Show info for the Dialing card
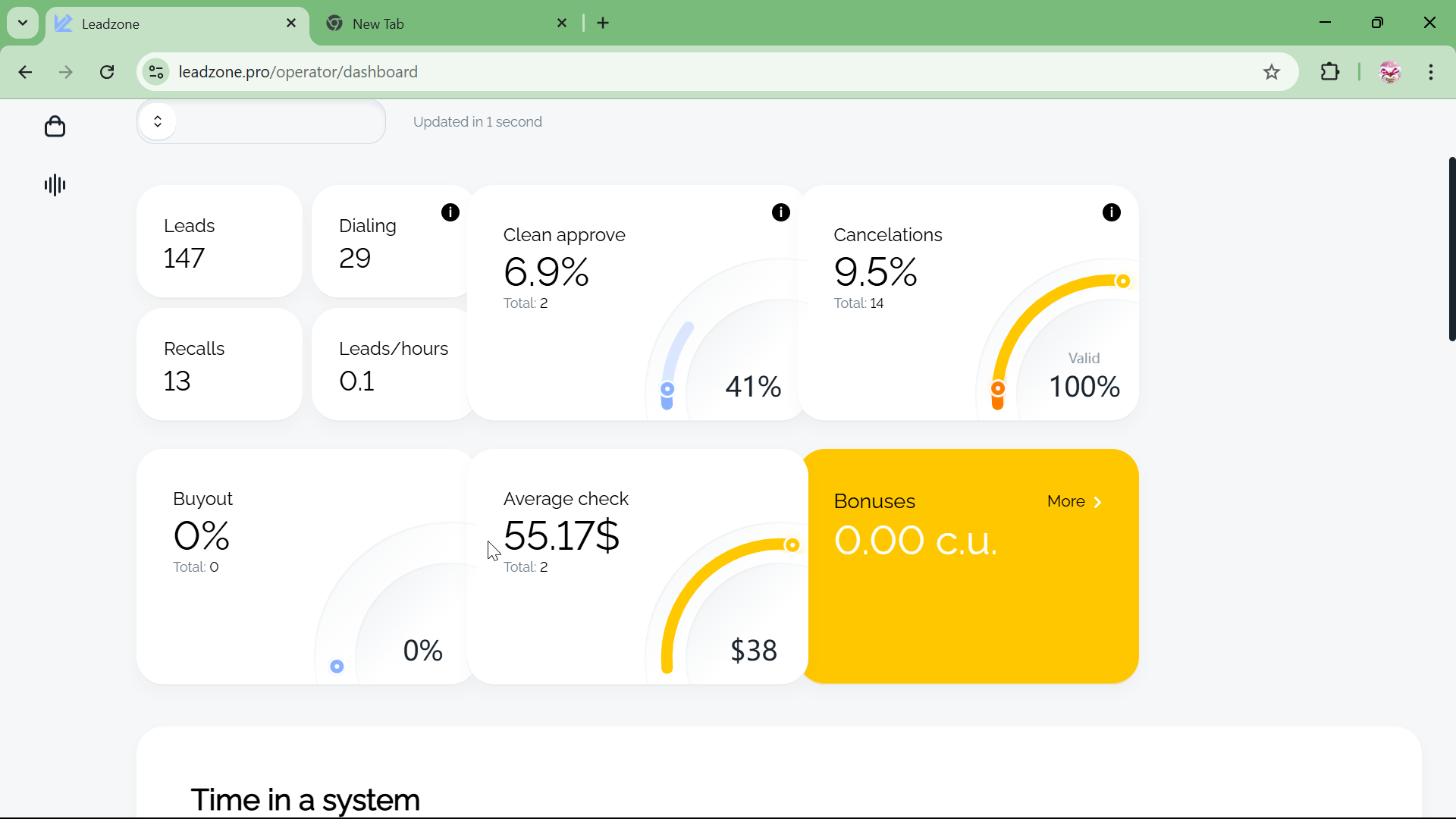1456x819 pixels. click(450, 212)
